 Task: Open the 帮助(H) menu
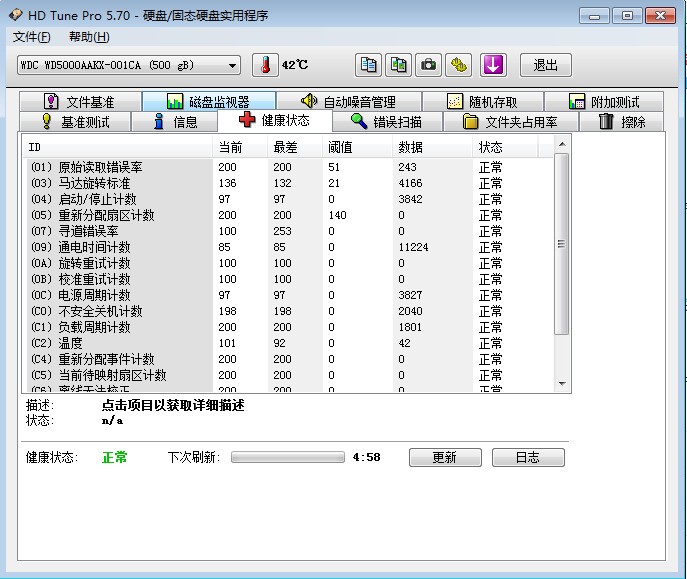(89, 37)
